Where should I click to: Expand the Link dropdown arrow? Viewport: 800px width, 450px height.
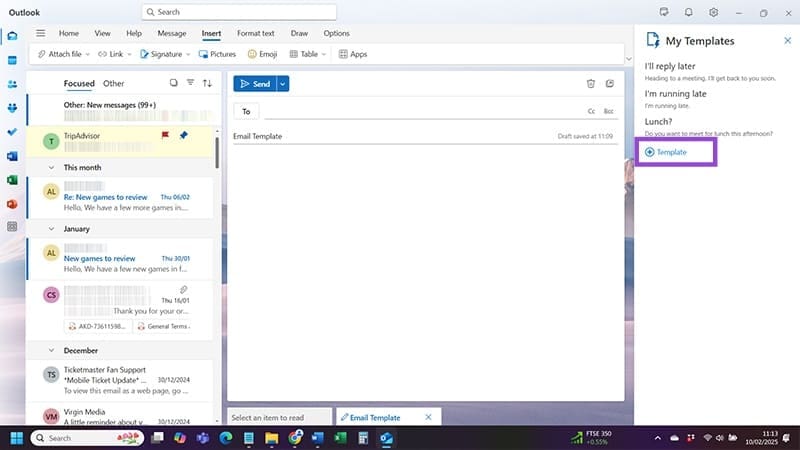tap(129, 55)
